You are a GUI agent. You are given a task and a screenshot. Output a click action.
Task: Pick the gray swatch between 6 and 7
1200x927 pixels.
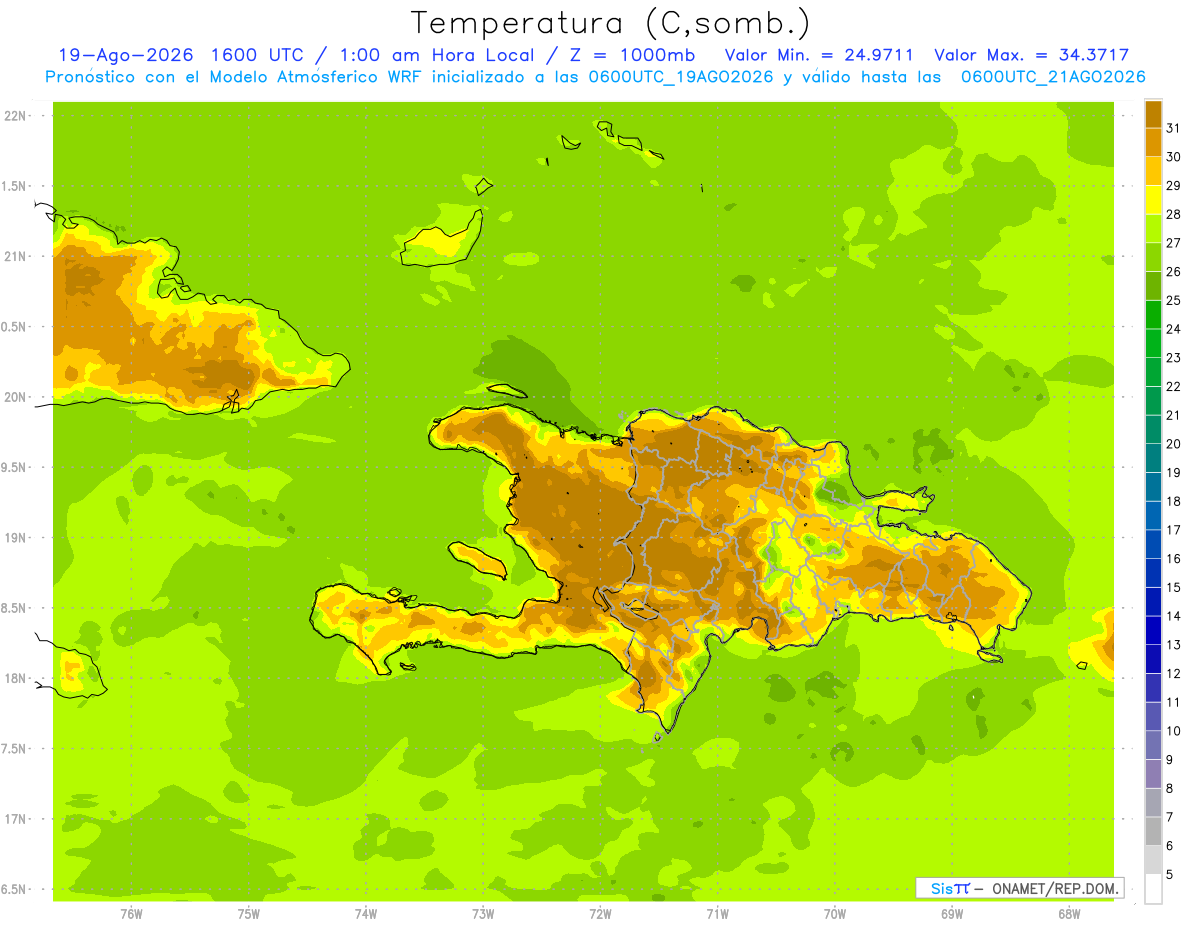pos(1153,831)
